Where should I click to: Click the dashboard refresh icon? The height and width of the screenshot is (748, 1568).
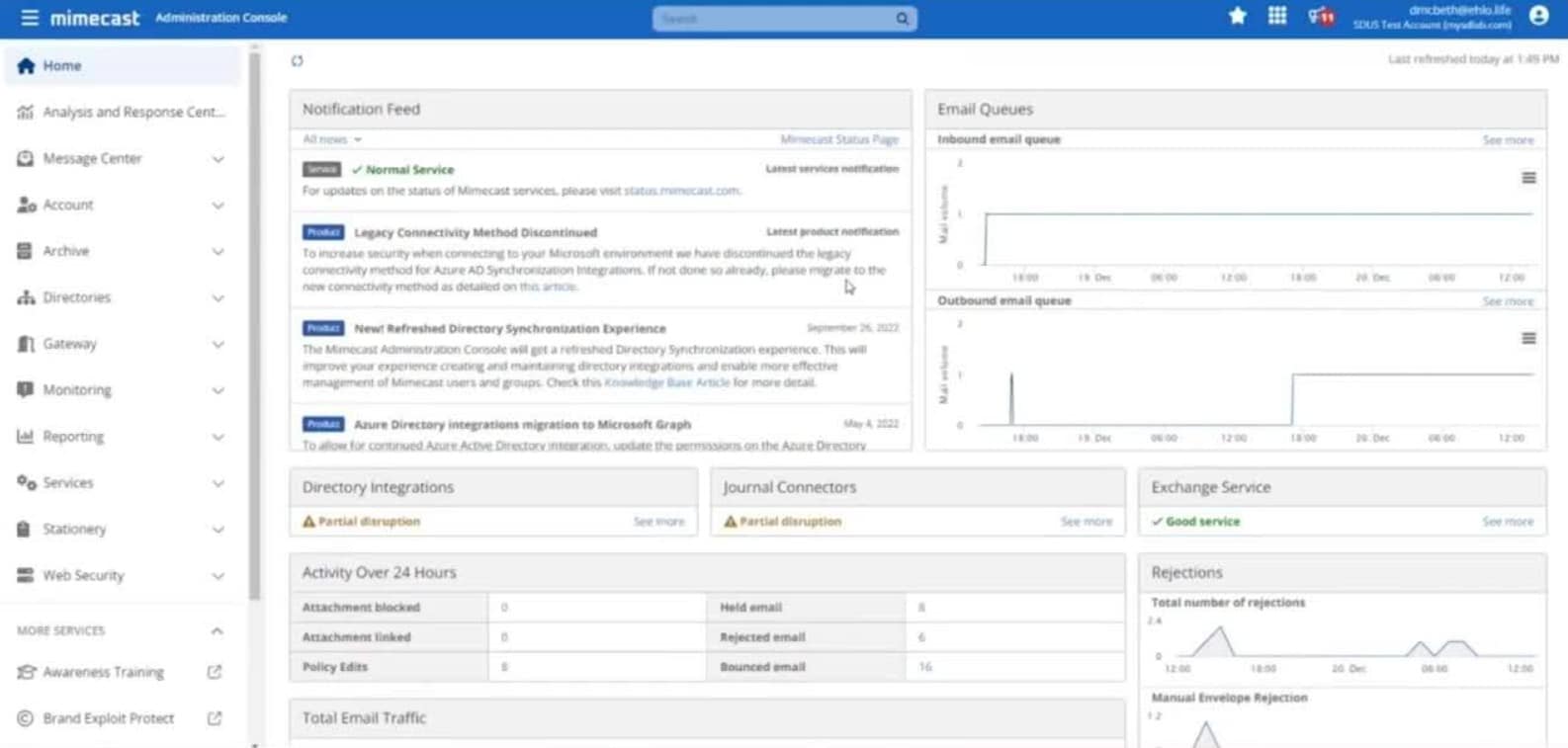[x=297, y=61]
